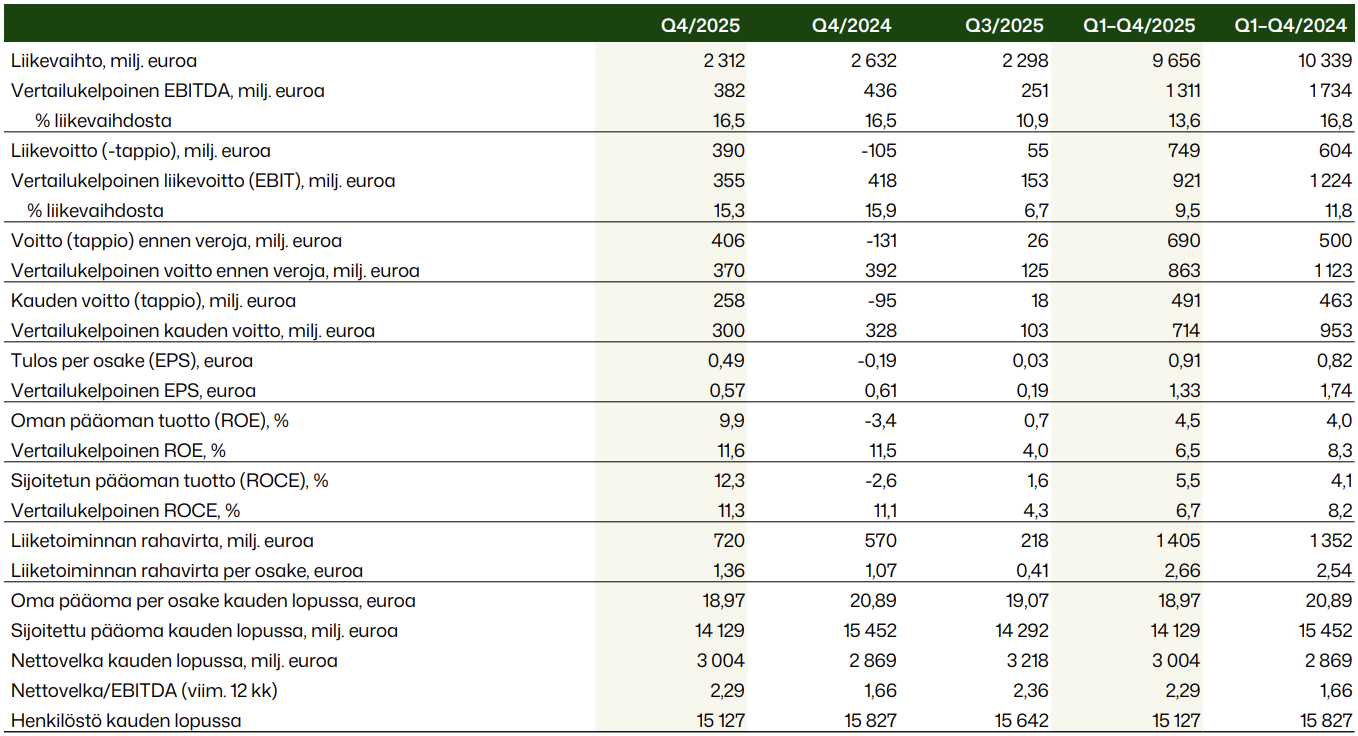1358x736 pixels.
Task: Select Liiketoiminnan rahavirta value 720 in Q4/2025
Action: (730, 541)
